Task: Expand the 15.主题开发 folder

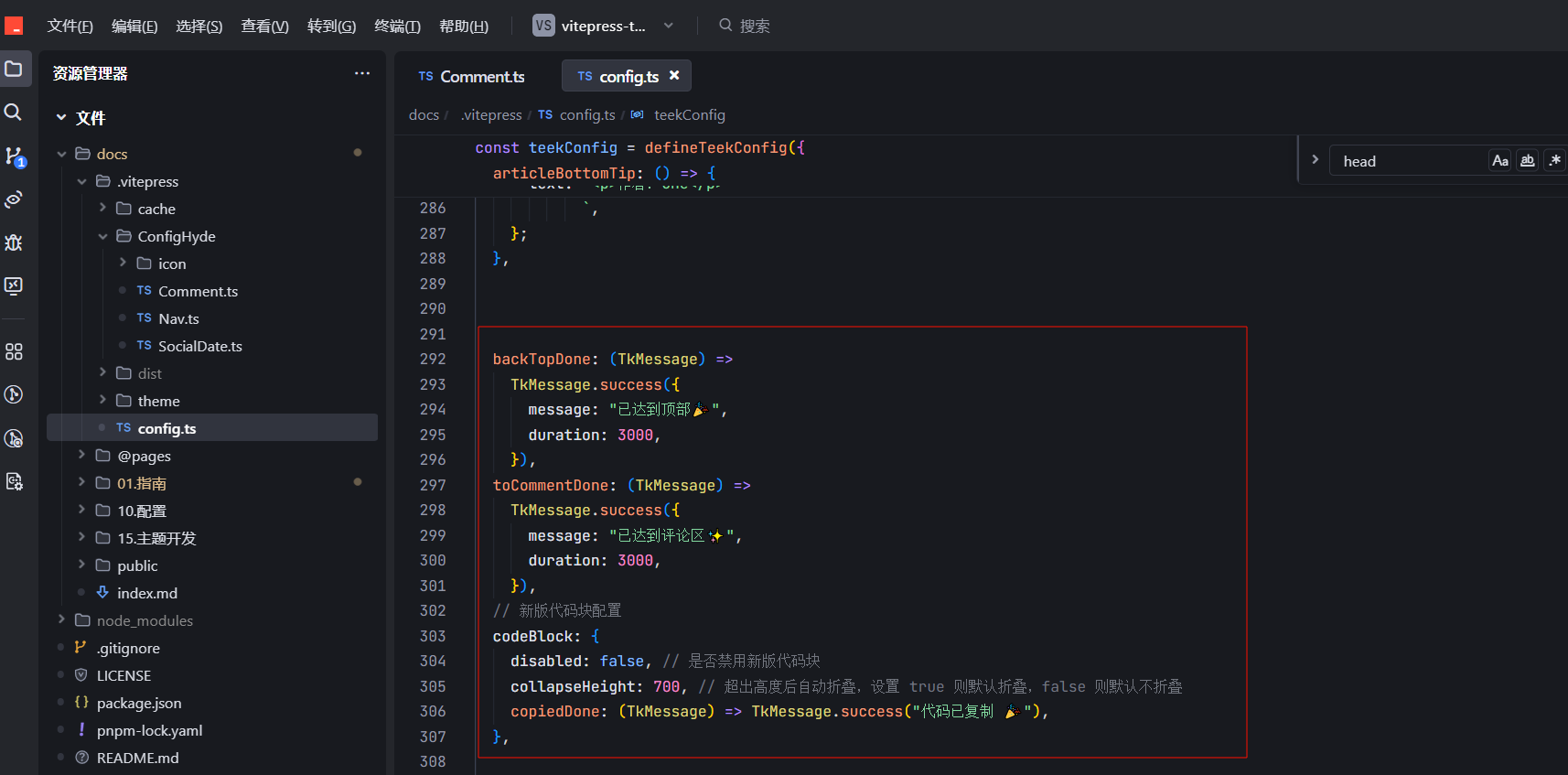Action: 81,538
